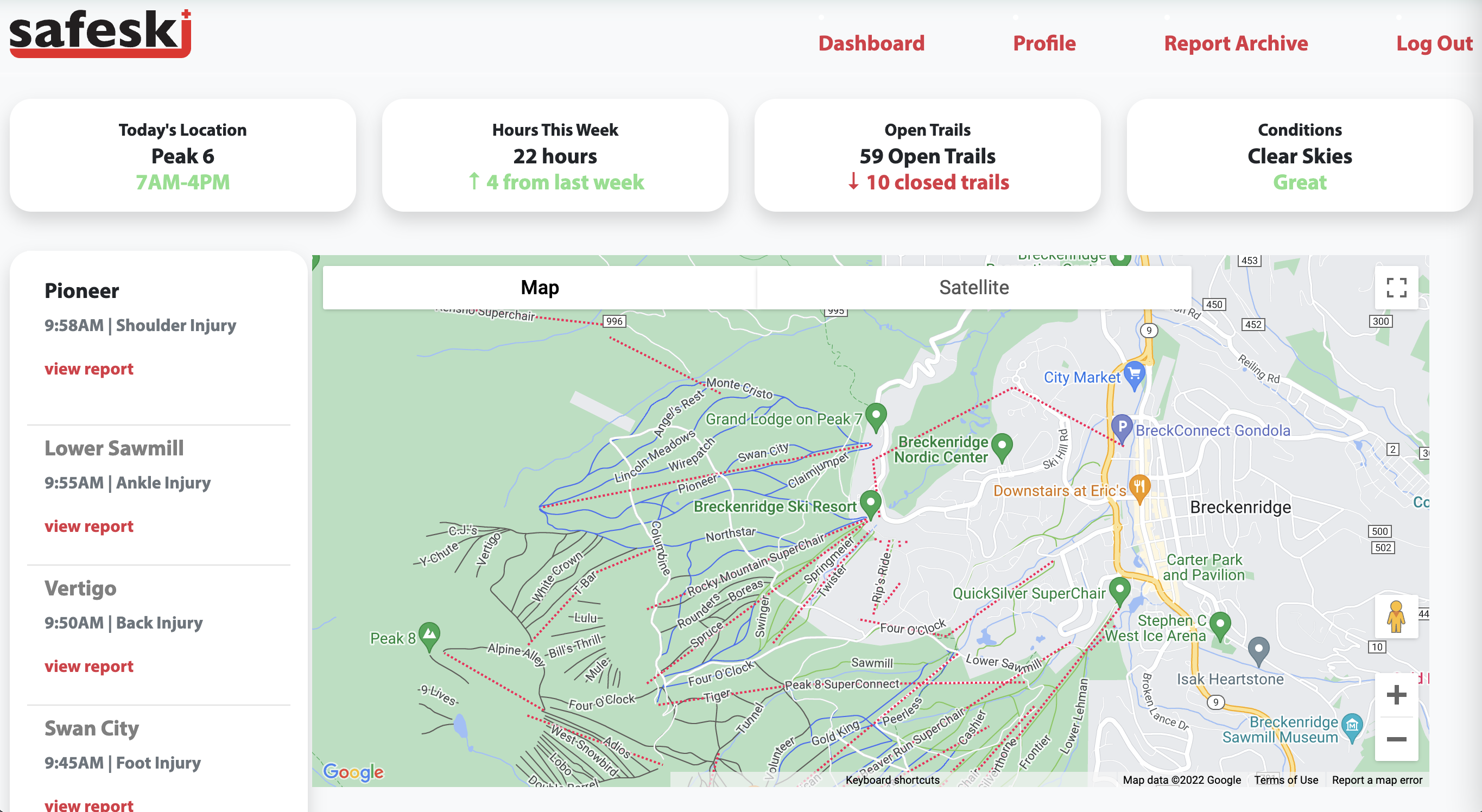View report for Pioneer shoulder injury
Viewport: 1482px width, 812px height.
click(x=88, y=369)
